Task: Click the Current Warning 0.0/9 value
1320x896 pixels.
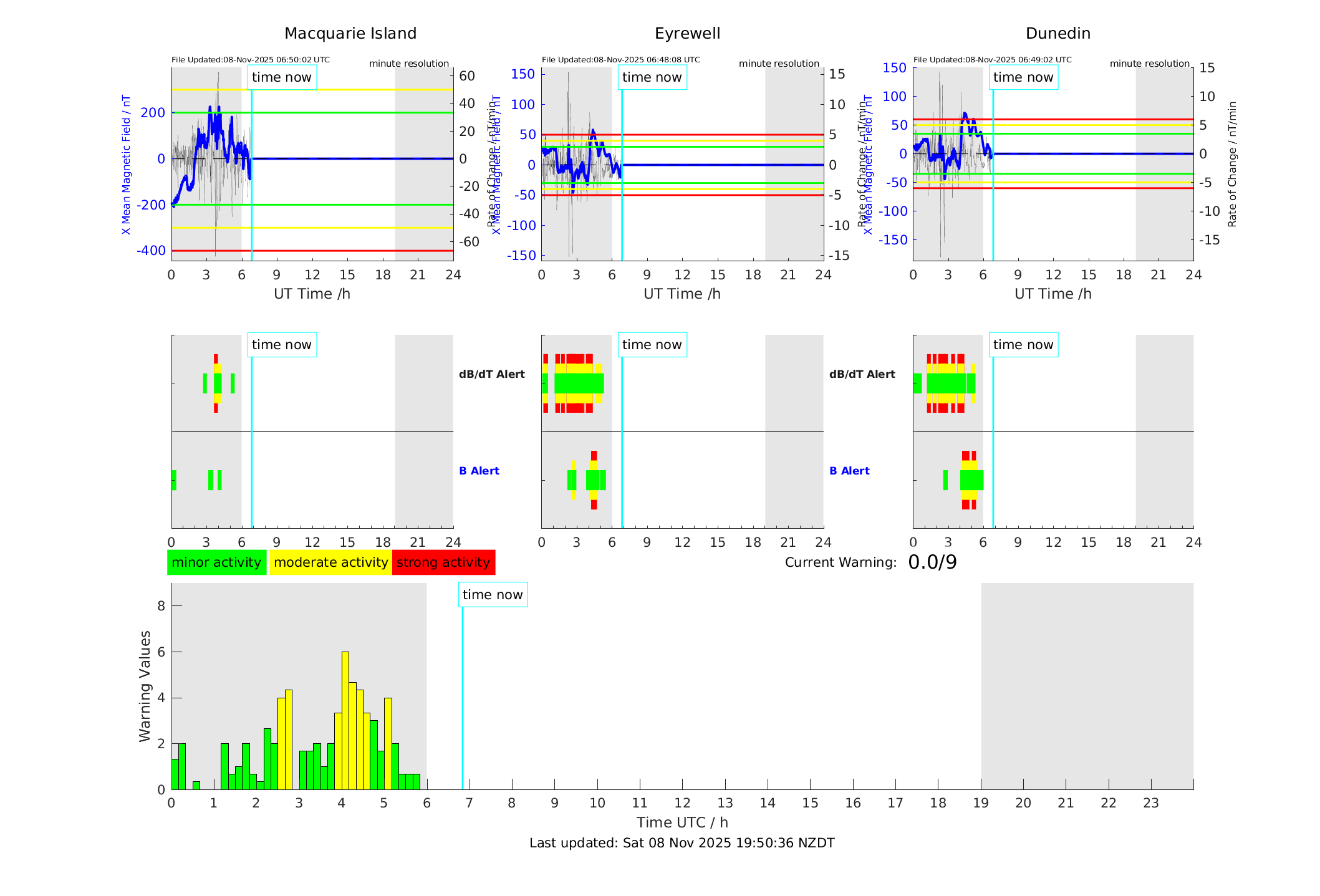Action: tap(932, 562)
